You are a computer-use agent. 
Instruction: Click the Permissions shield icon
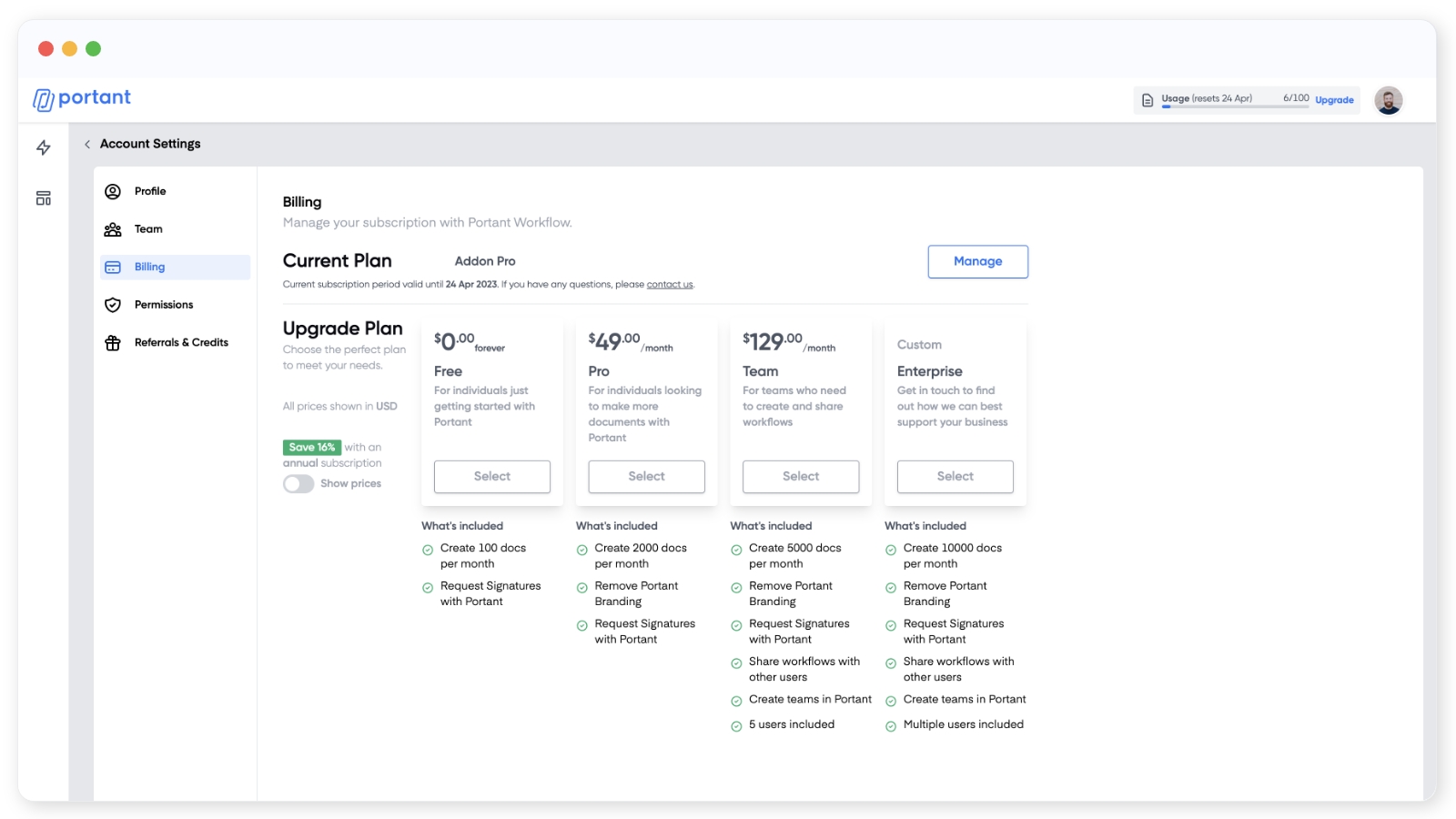pos(113,305)
